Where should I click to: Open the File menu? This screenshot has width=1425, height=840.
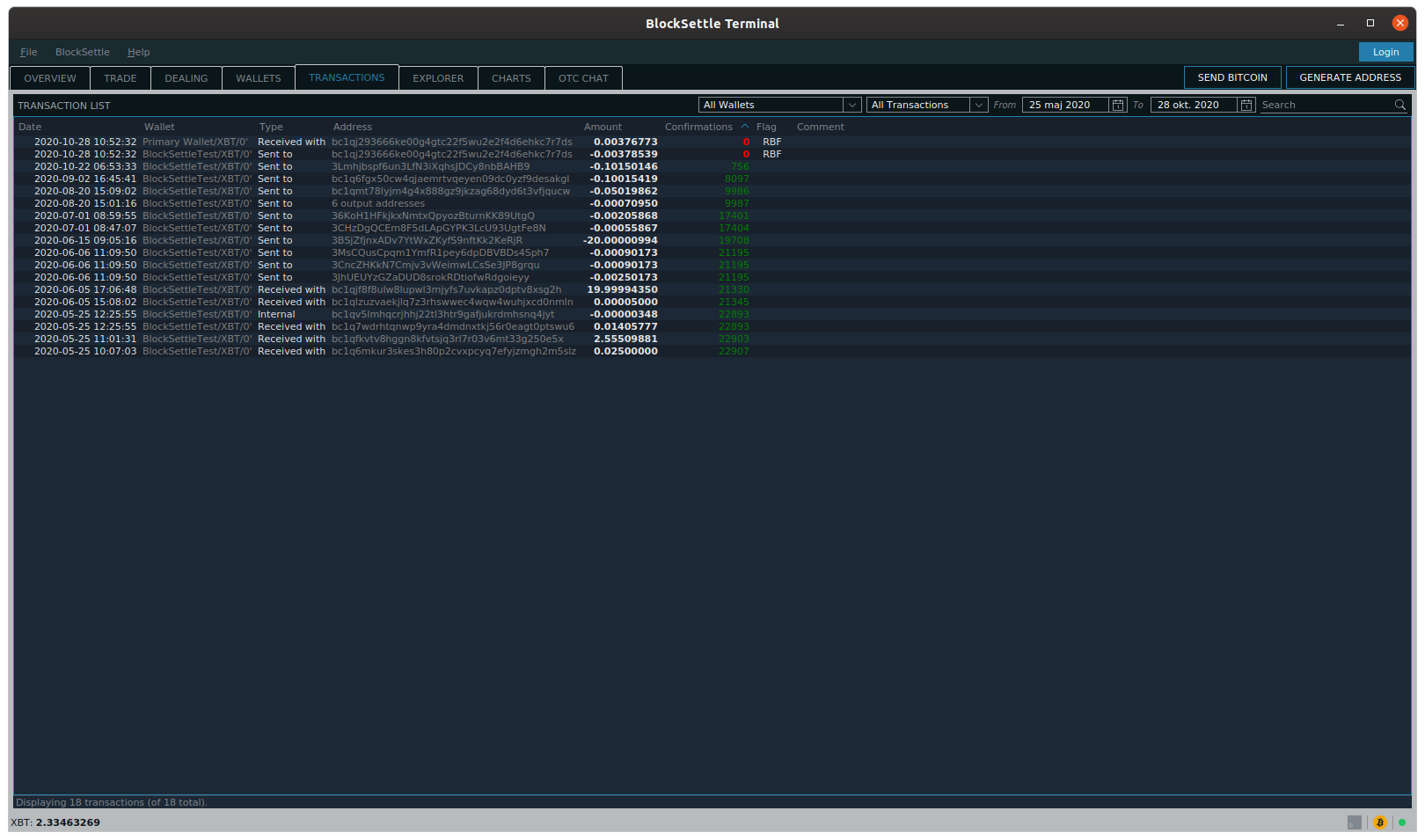click(29, 52)
